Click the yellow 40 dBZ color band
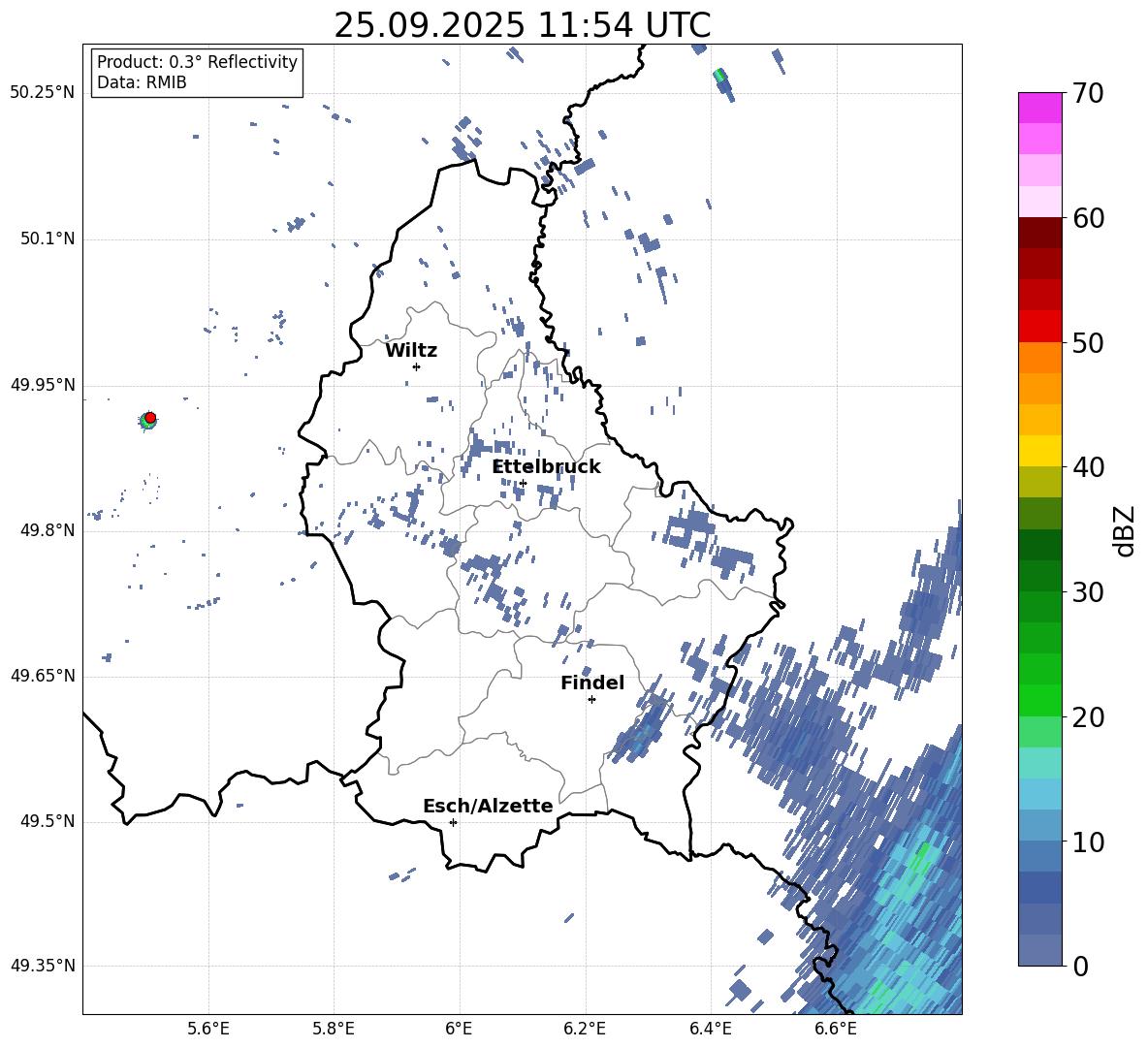Screen dimensions: 1148x1048 coord(1039,451)
